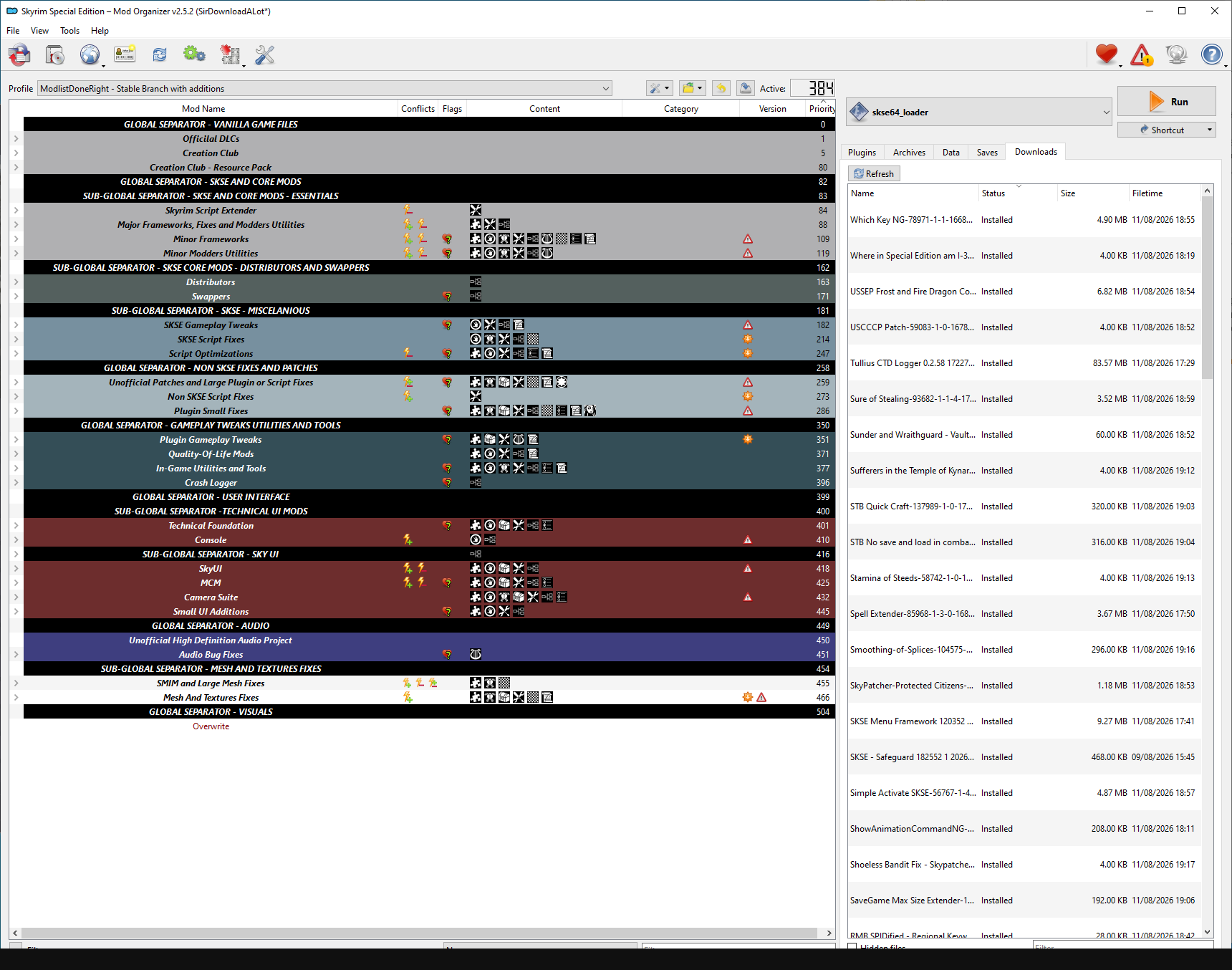Expand the SKSE Gameplay Tweaks group
The image size is (1232, 970).
pos(16,325)
